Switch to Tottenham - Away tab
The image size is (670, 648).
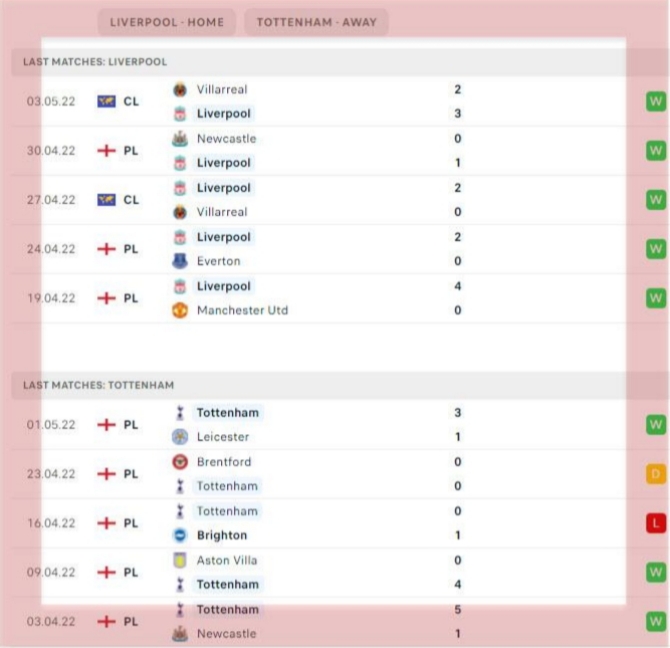[316, 22]
